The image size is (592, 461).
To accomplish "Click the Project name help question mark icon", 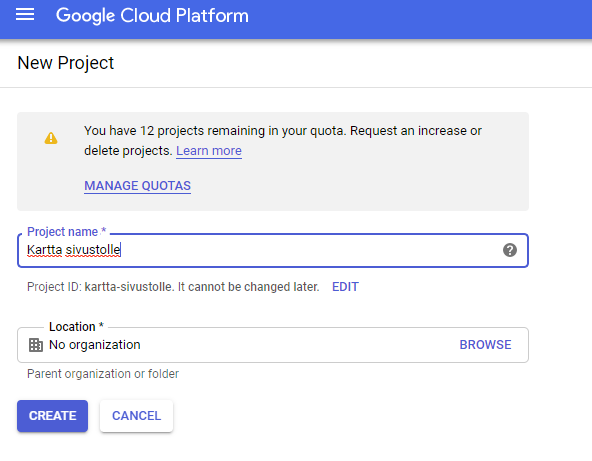I will point(510,250).
